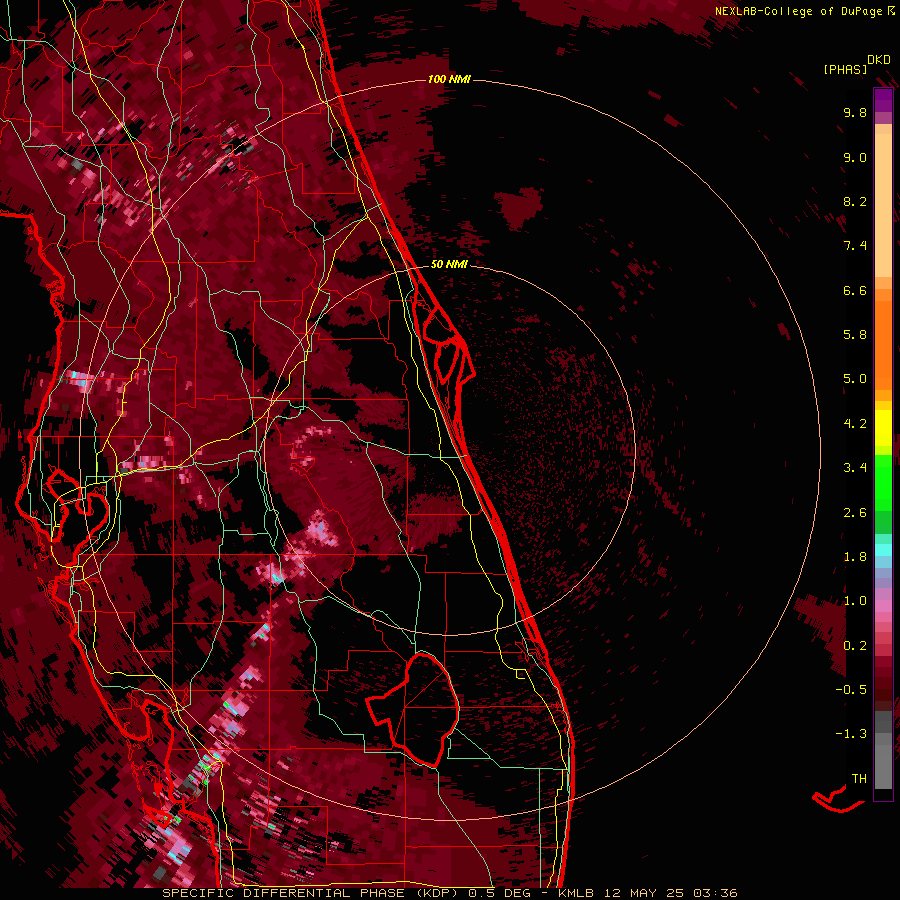
Task: Click the 4.2 value on the color scale
Action: point(855,424)
